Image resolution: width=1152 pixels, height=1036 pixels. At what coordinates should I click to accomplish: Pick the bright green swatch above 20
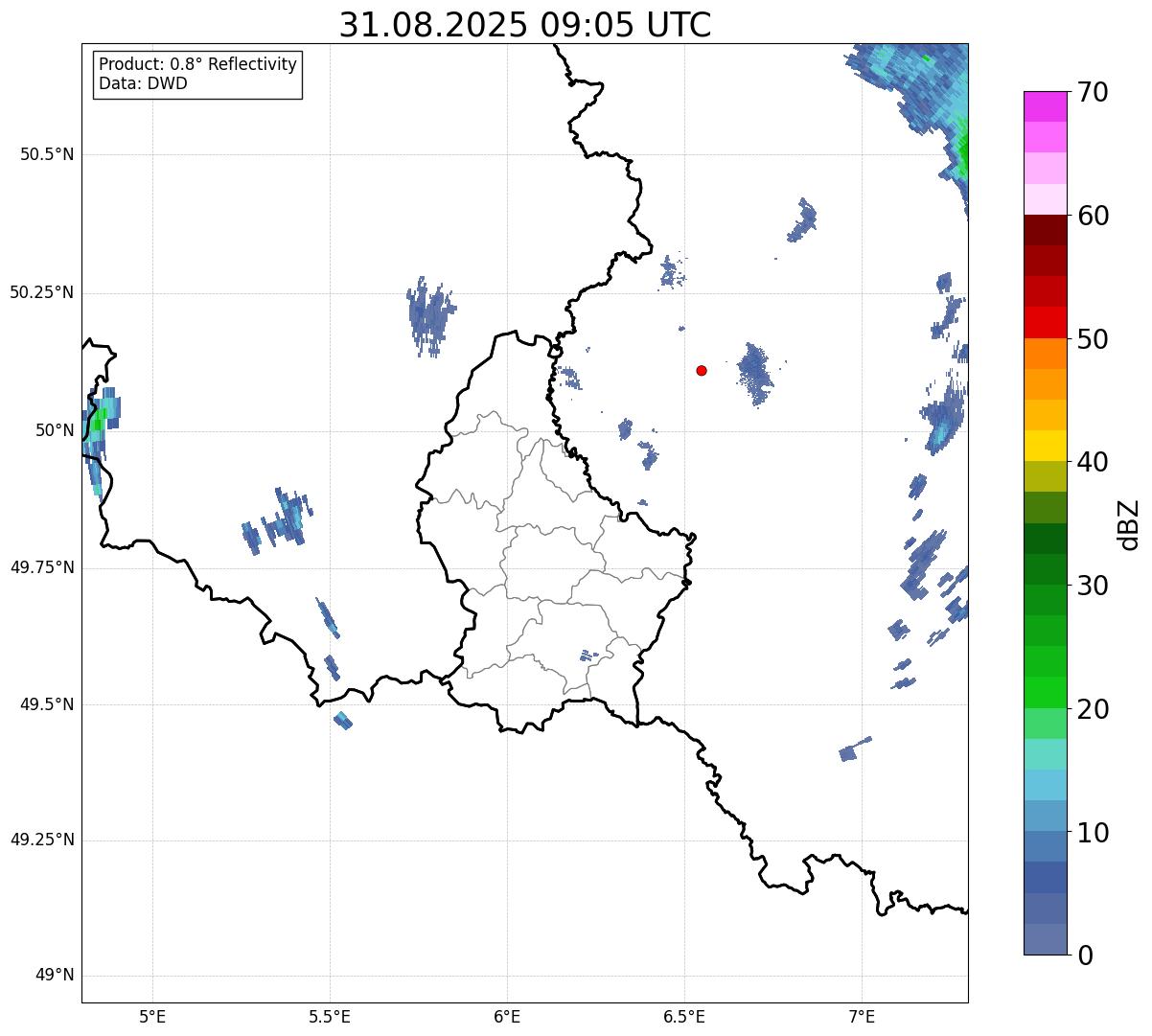coord(1045,693)
